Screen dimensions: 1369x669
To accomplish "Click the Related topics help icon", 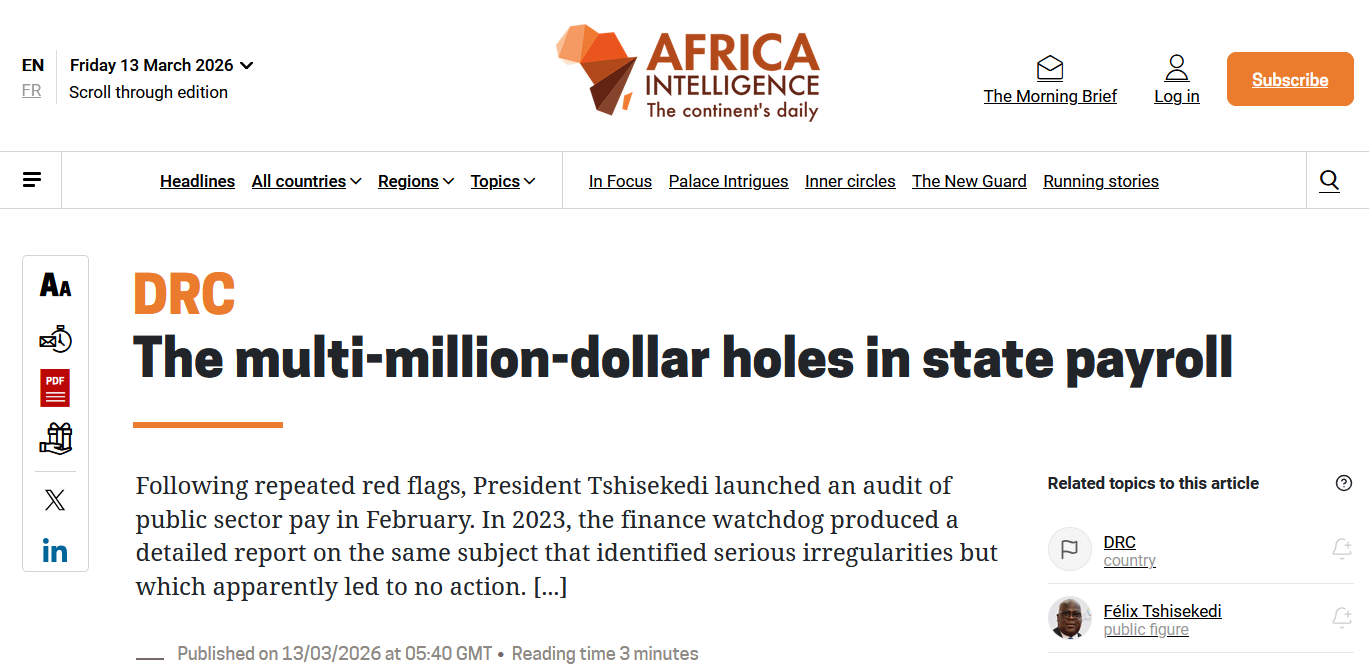I will (1344, 483).
